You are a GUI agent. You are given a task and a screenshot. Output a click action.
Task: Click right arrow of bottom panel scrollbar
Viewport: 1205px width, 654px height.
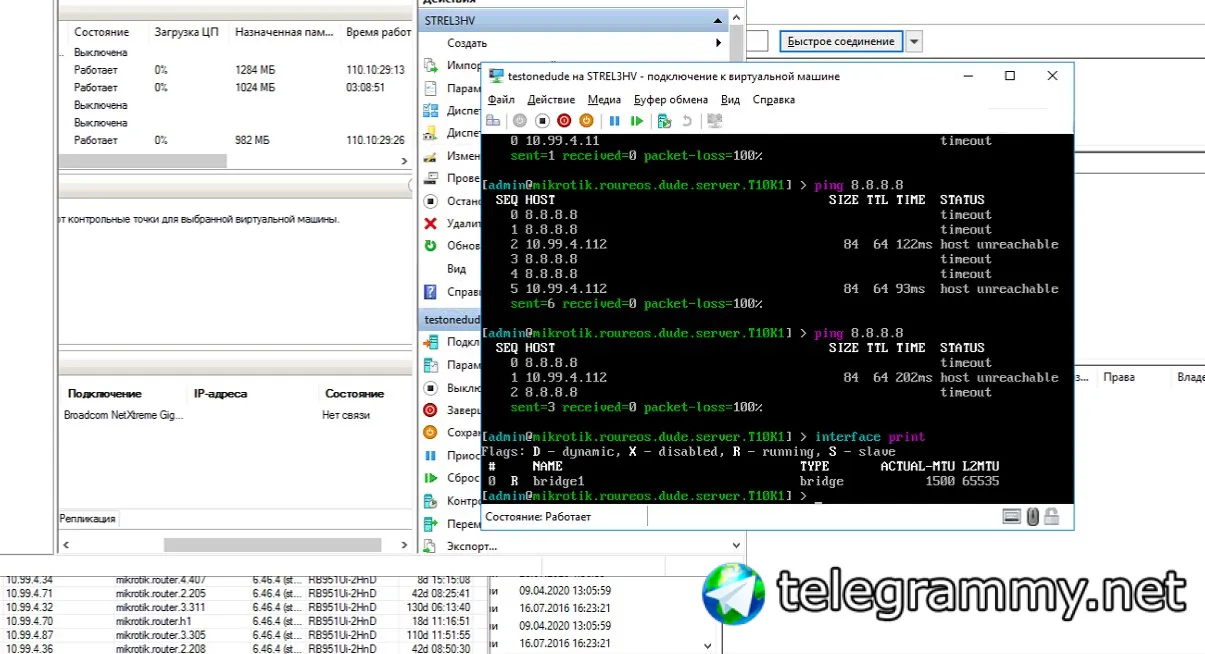click(x=404, y=545)
